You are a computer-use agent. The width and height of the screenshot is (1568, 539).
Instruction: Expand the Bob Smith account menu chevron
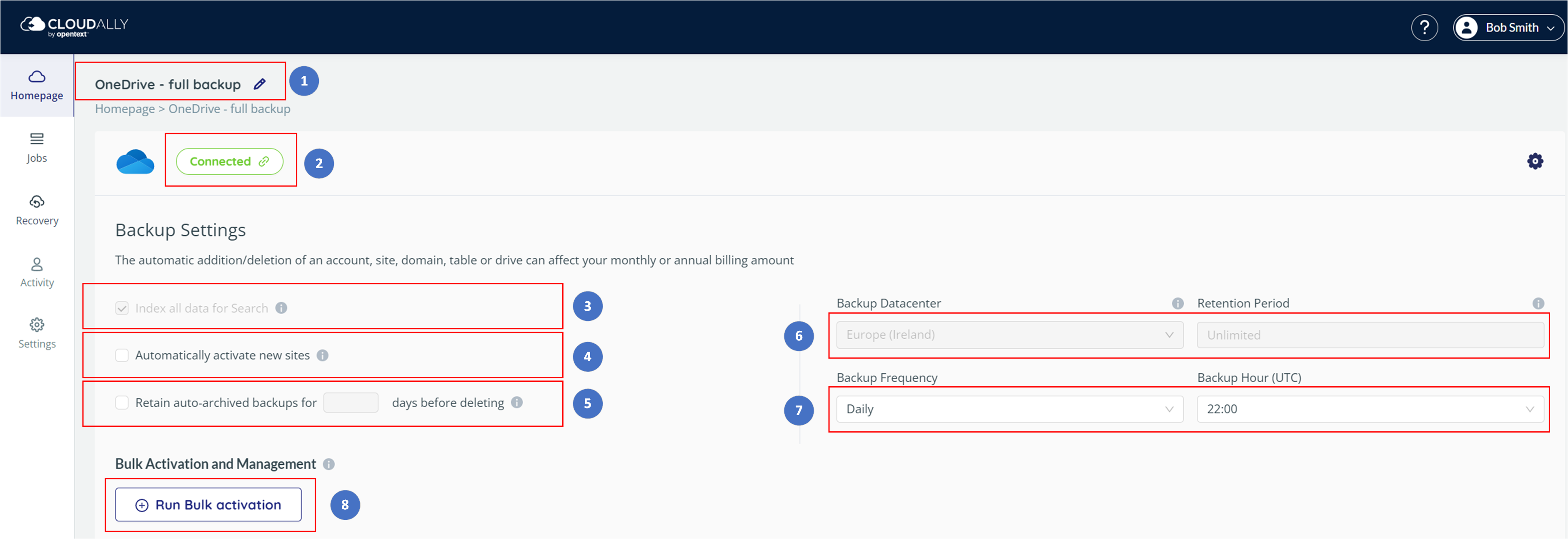coord(1550,29)
